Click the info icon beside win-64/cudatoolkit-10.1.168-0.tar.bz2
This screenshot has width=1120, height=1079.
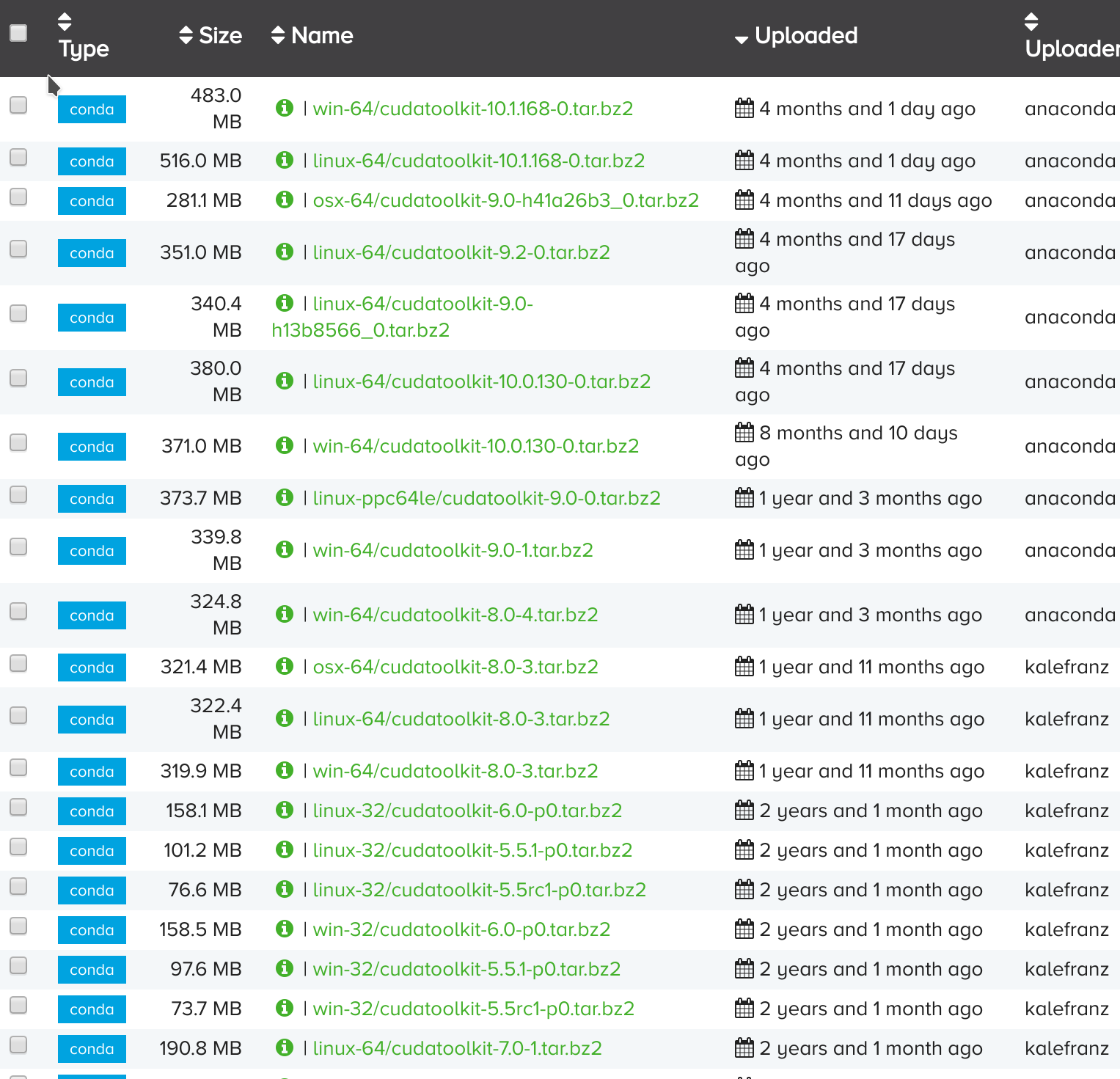coord(285,107)
